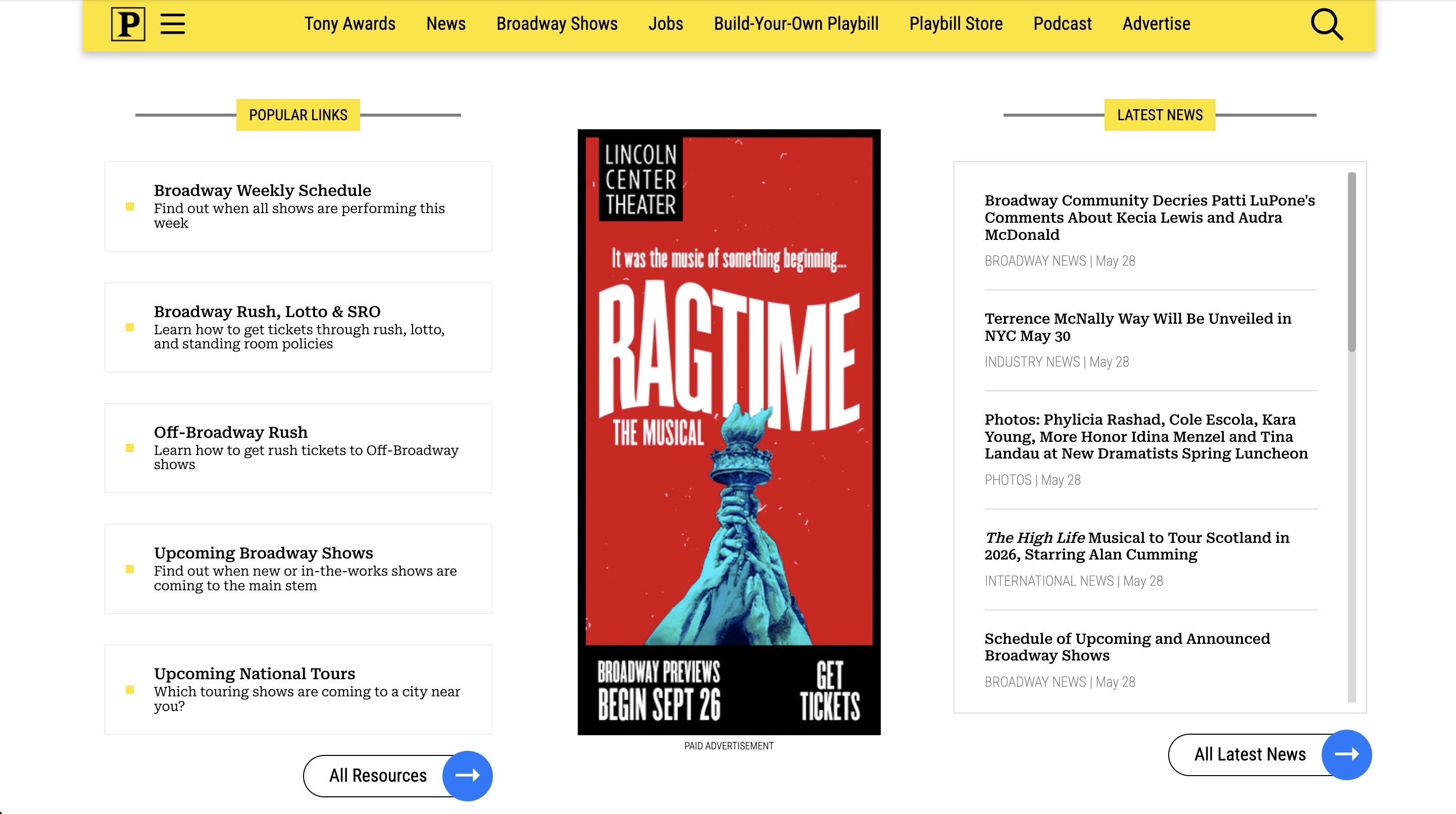1456x814 pixels.
Task: Click 'Find out when all shows are performing' text
Action: pos(299,216)
